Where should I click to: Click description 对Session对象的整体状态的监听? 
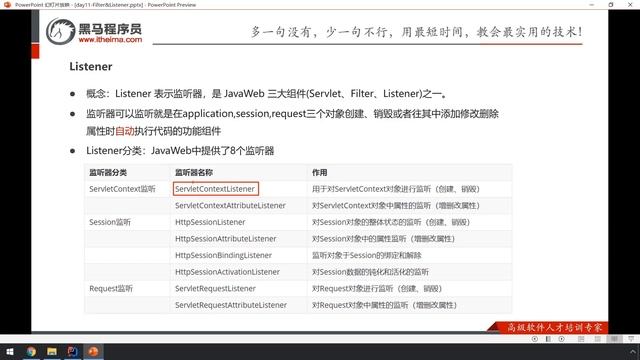(x=391, y=222)
